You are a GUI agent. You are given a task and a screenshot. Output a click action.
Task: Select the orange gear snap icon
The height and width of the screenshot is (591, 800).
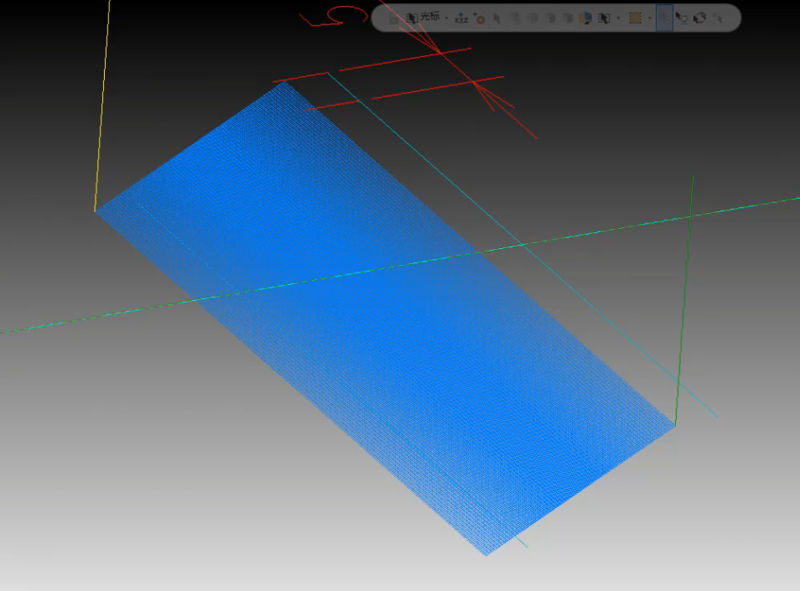[479, 18]
